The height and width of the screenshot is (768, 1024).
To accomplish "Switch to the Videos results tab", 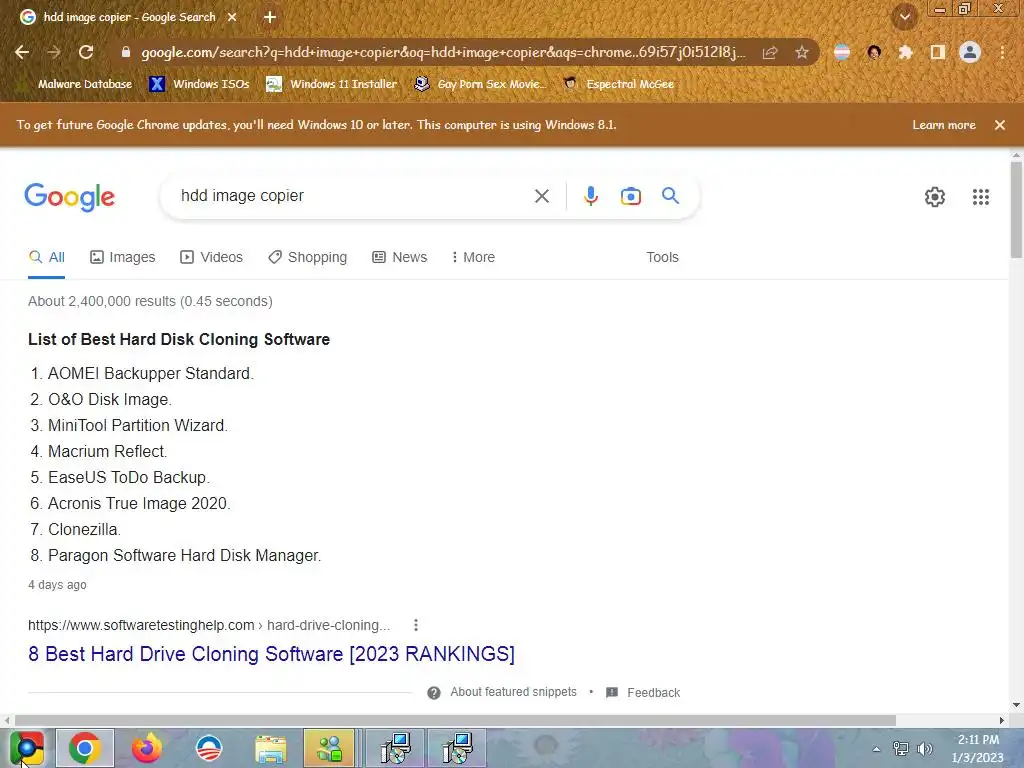I will [211, 257].
